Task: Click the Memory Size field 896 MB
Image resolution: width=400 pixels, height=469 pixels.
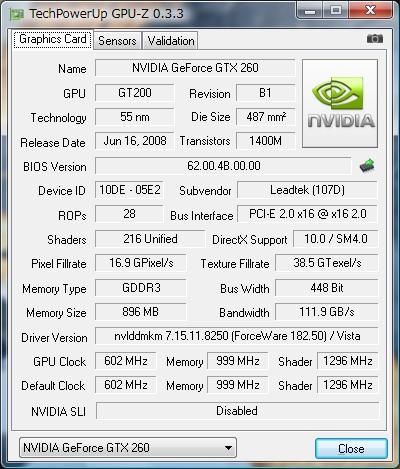Action: point(141,312)
